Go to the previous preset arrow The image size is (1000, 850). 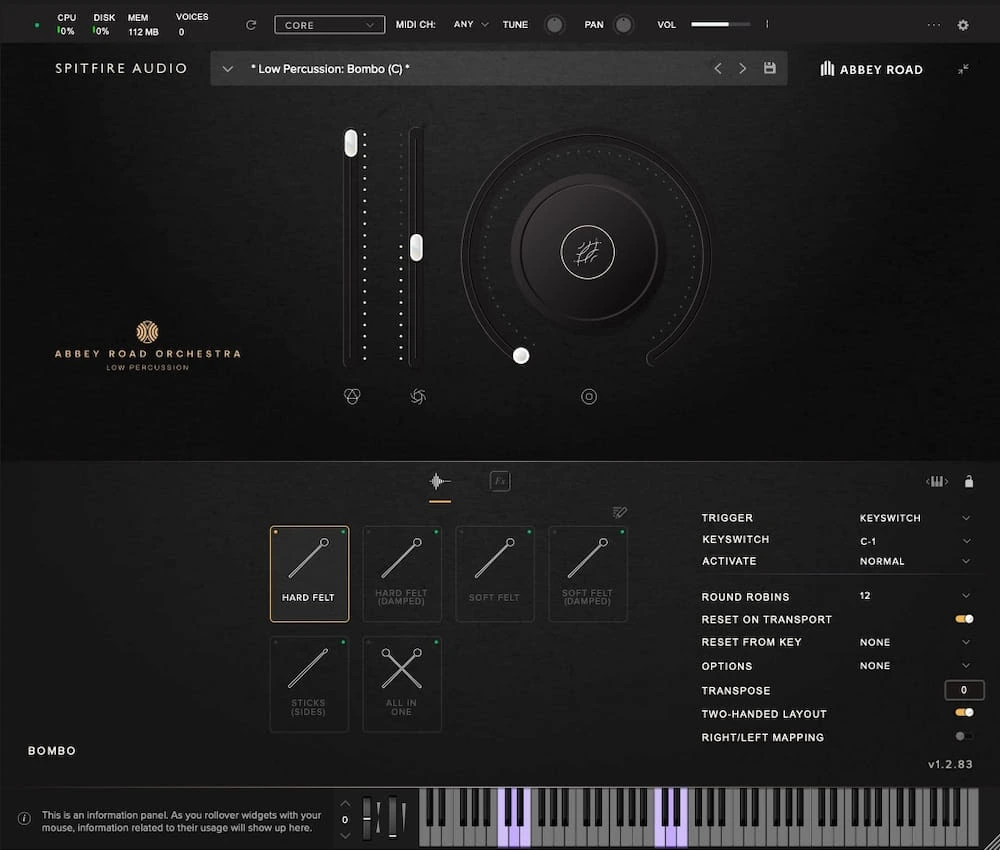[x=717, y=68]
